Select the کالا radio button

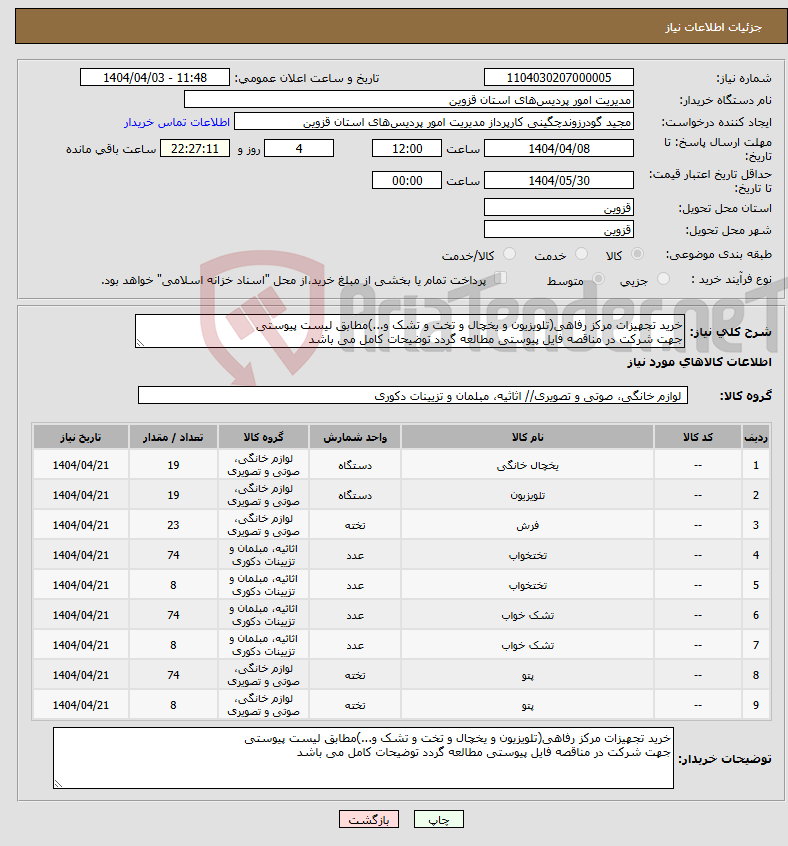(638, 254)
